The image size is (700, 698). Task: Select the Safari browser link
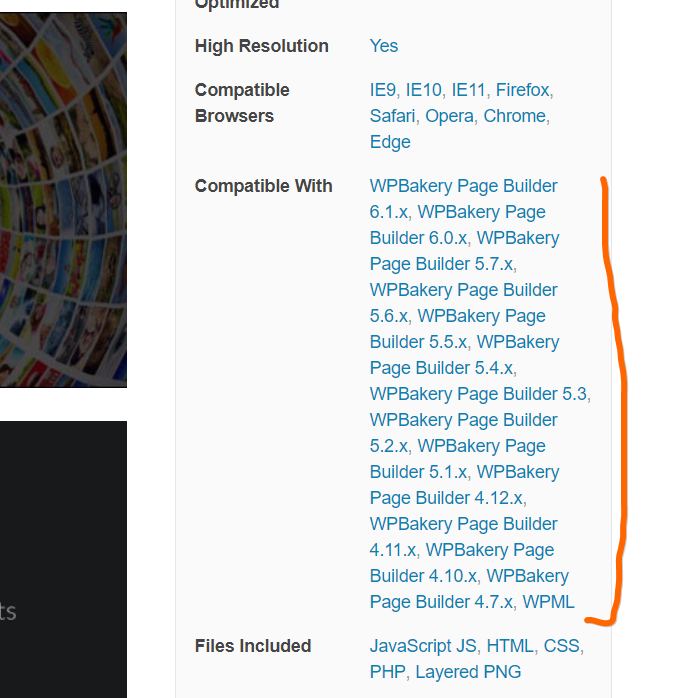pos(392,116)
